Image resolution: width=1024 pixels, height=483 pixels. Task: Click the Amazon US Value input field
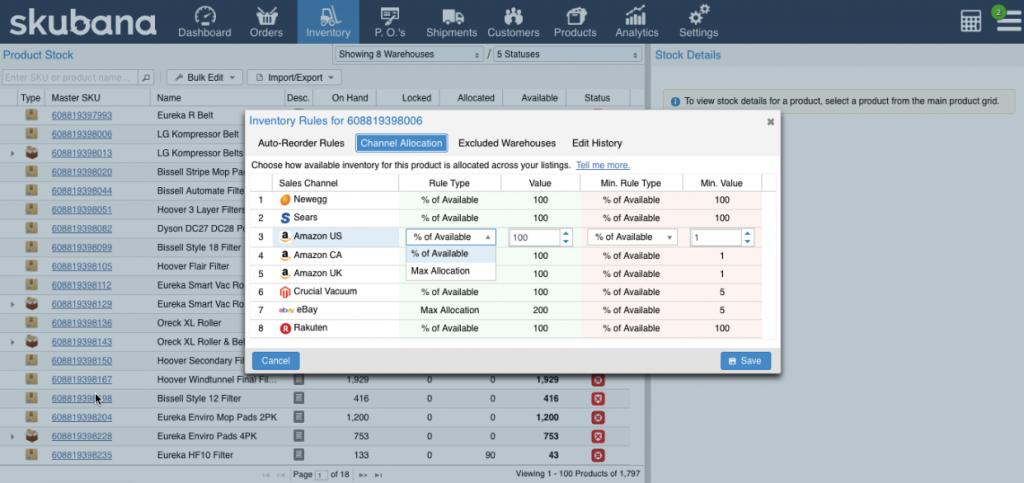tap(534, 238)
